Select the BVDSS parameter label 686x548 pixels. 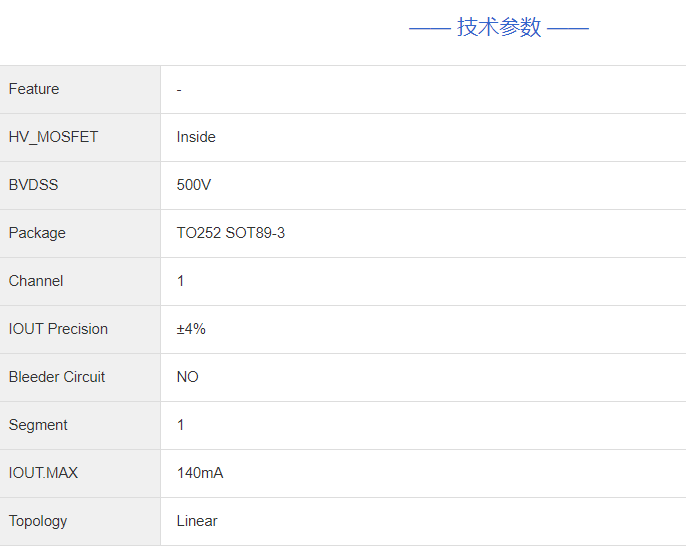click(35, 185)
